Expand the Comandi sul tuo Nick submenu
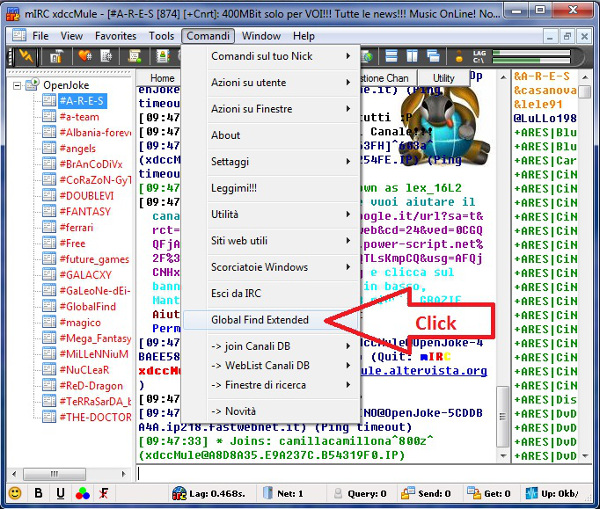The image size is (600, 509). point(270,56)
